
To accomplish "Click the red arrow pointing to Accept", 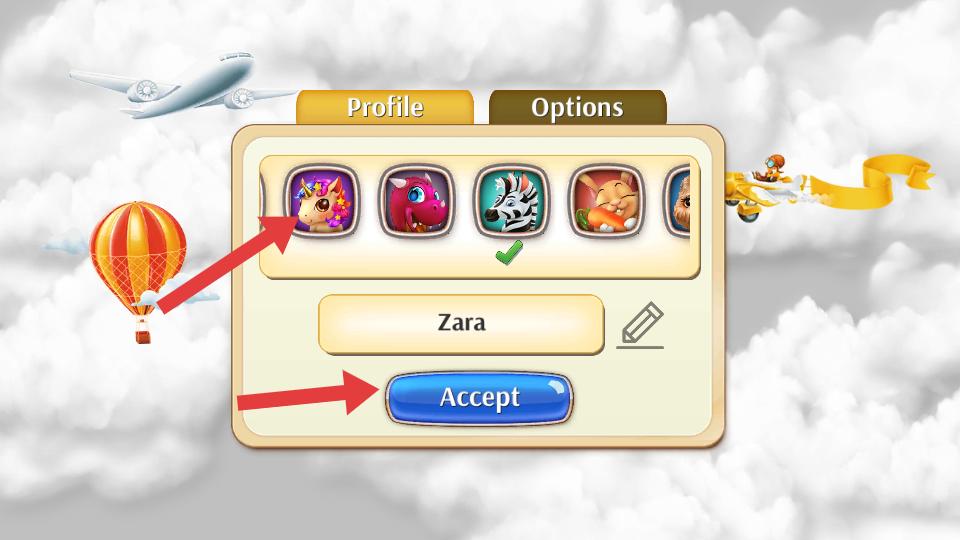I will pyautogui.click(x=310, y=393).
